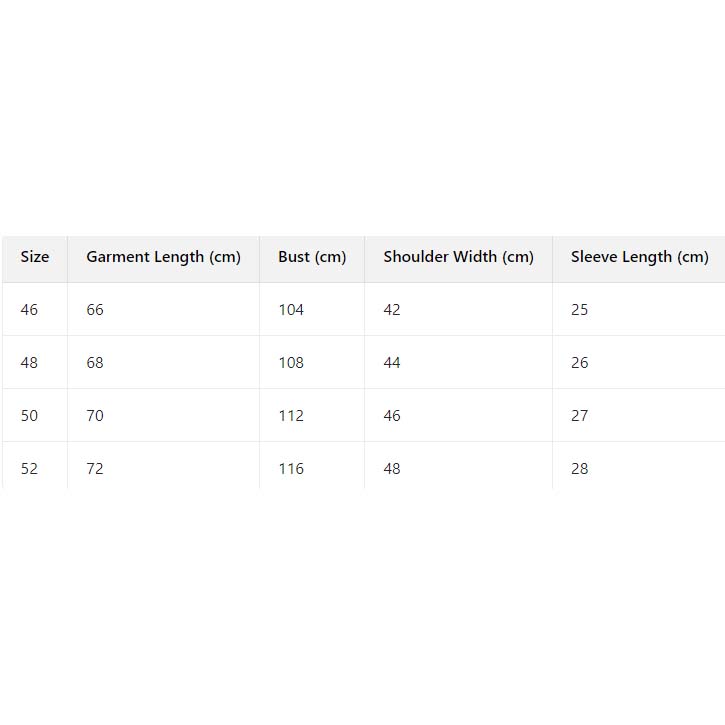Click the Shoulder Width (cm) header
The width and height of the screenshot is (725, 725).
tap(458, 257)
